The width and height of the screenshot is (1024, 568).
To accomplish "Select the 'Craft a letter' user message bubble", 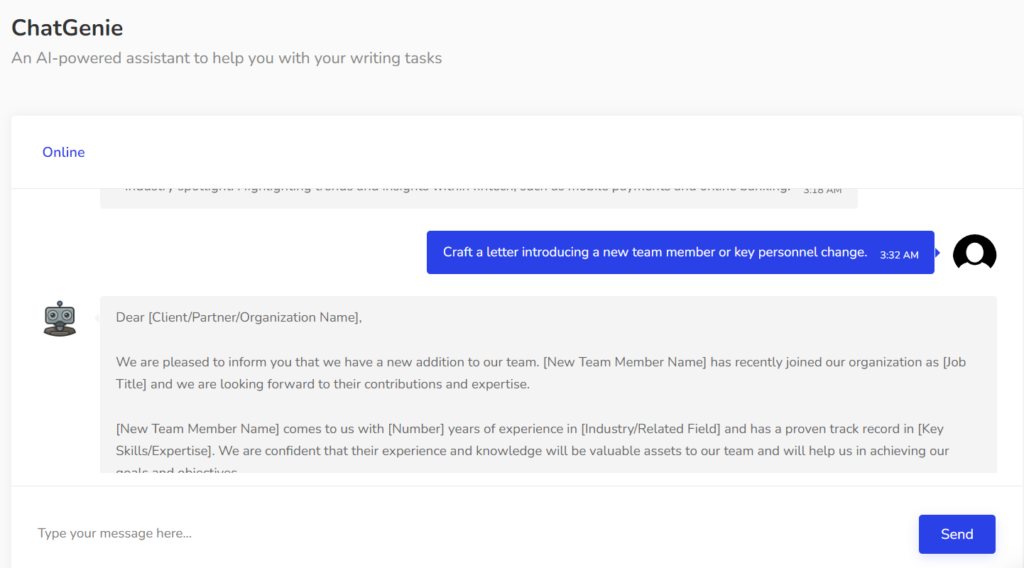I will (x=655, y=252).
